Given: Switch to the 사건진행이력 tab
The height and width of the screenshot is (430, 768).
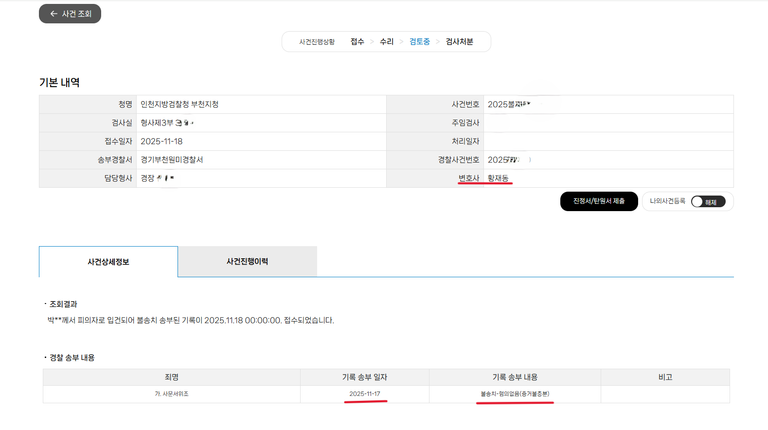Looking at the screenshot, I should tap(247, 261).
